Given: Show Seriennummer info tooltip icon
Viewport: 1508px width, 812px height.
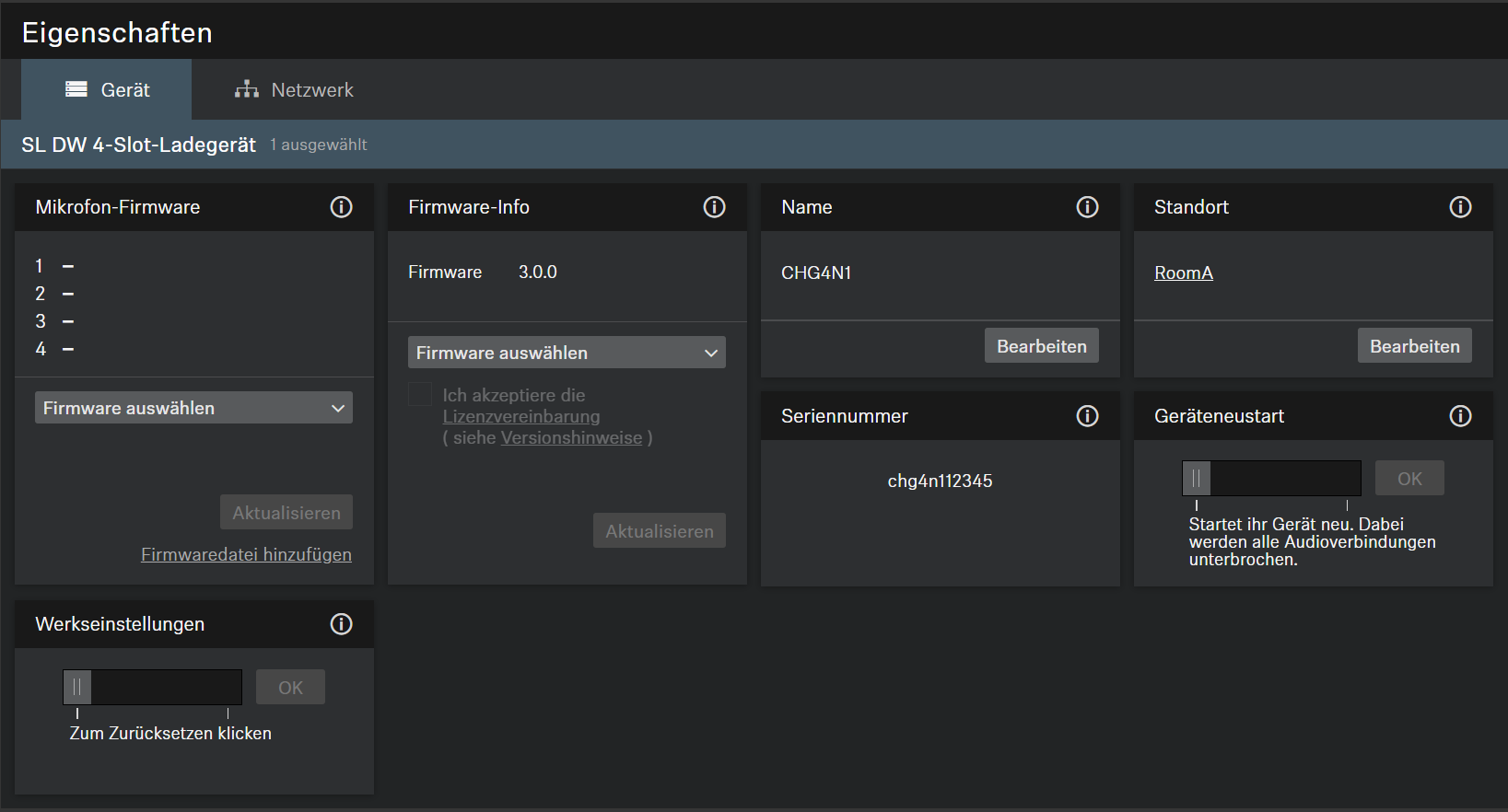Looking at the screenshot, I should [1087, 416].
